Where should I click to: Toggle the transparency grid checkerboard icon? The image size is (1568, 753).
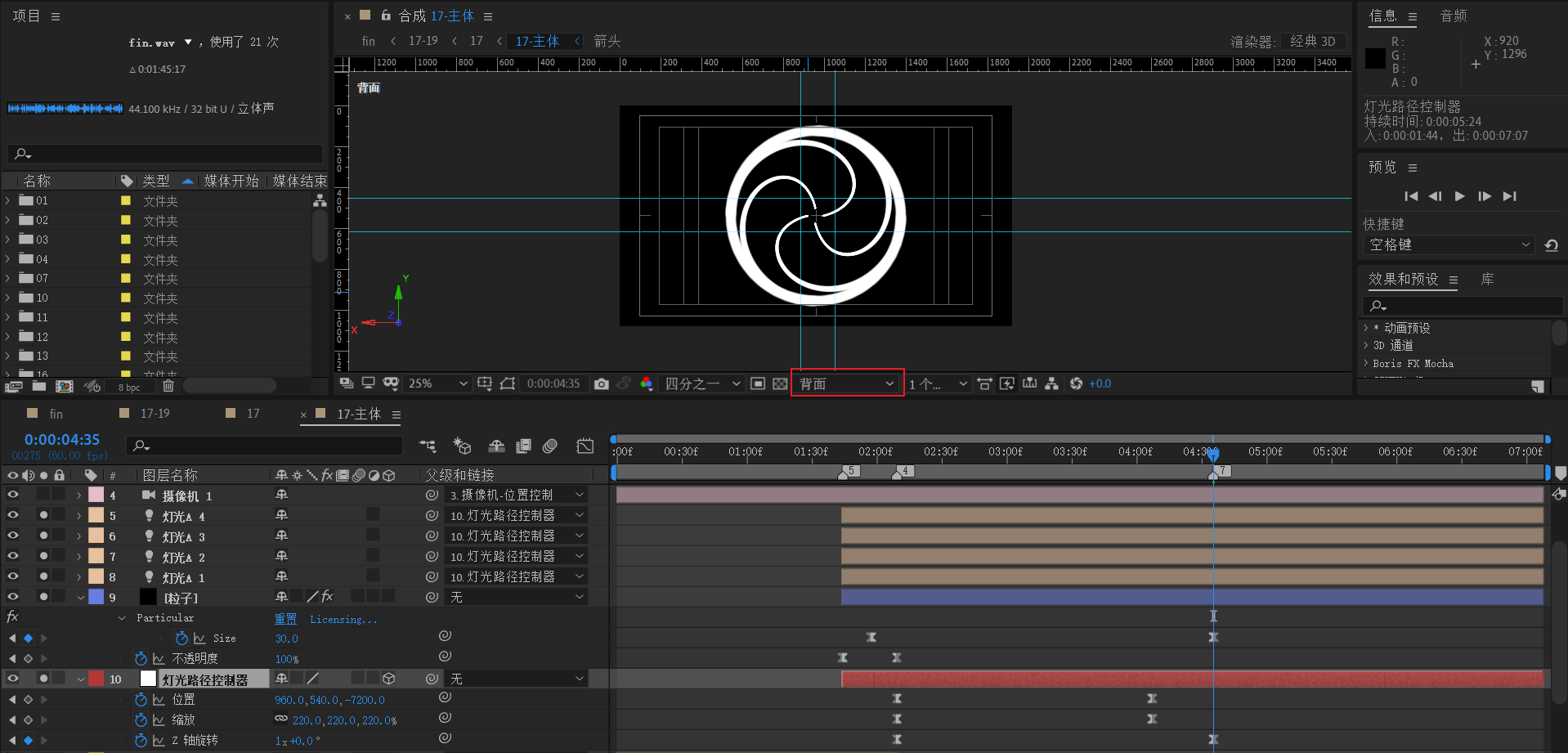click(780, 383)
